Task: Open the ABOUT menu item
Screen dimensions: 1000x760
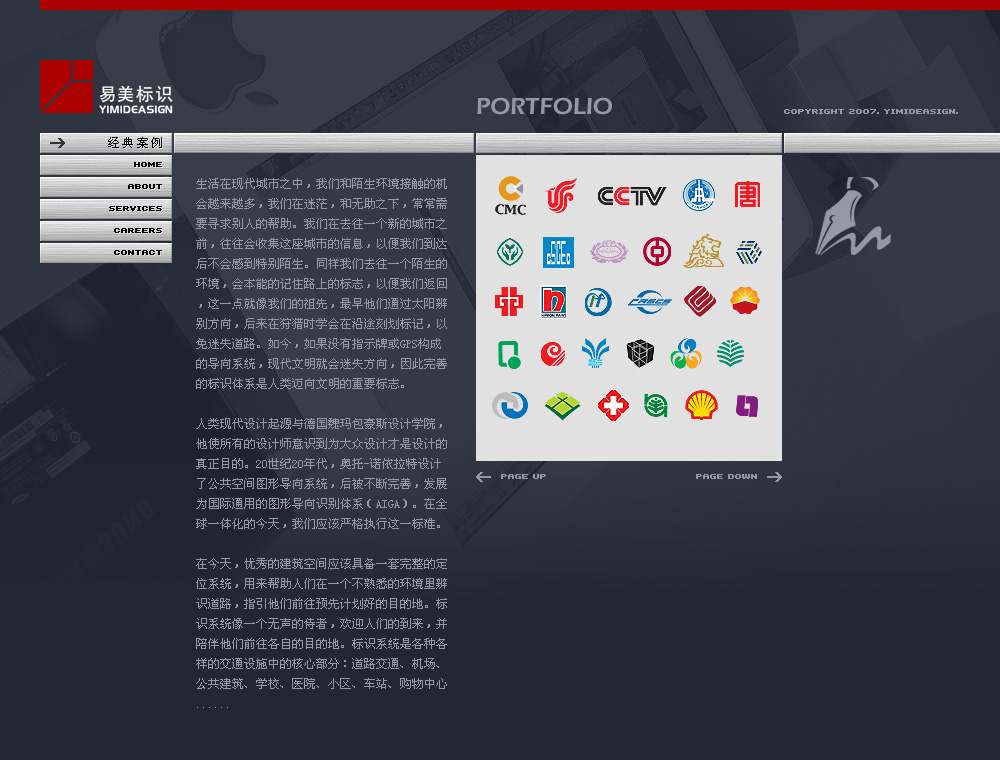Action: (x=106, y=187)
